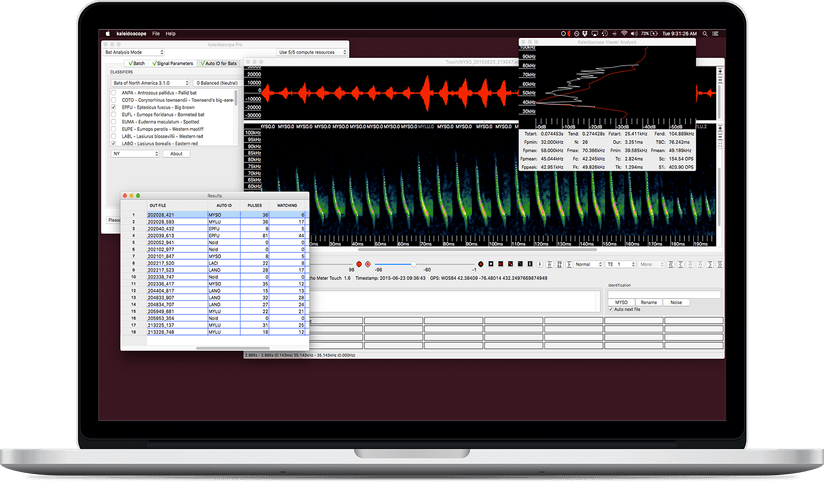Click the blue volume slider thumb in viewer

(414, 264)
